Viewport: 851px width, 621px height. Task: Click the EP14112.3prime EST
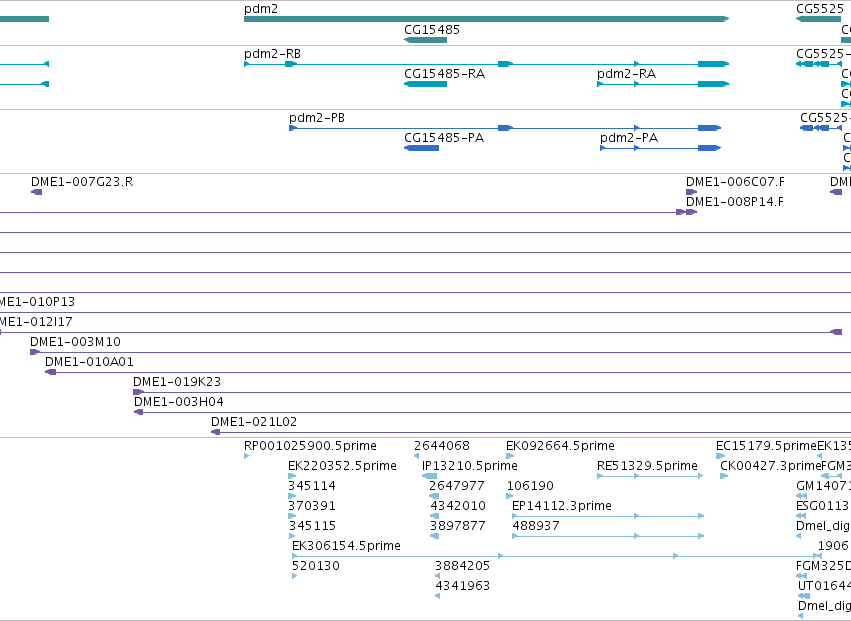(608, 516)
